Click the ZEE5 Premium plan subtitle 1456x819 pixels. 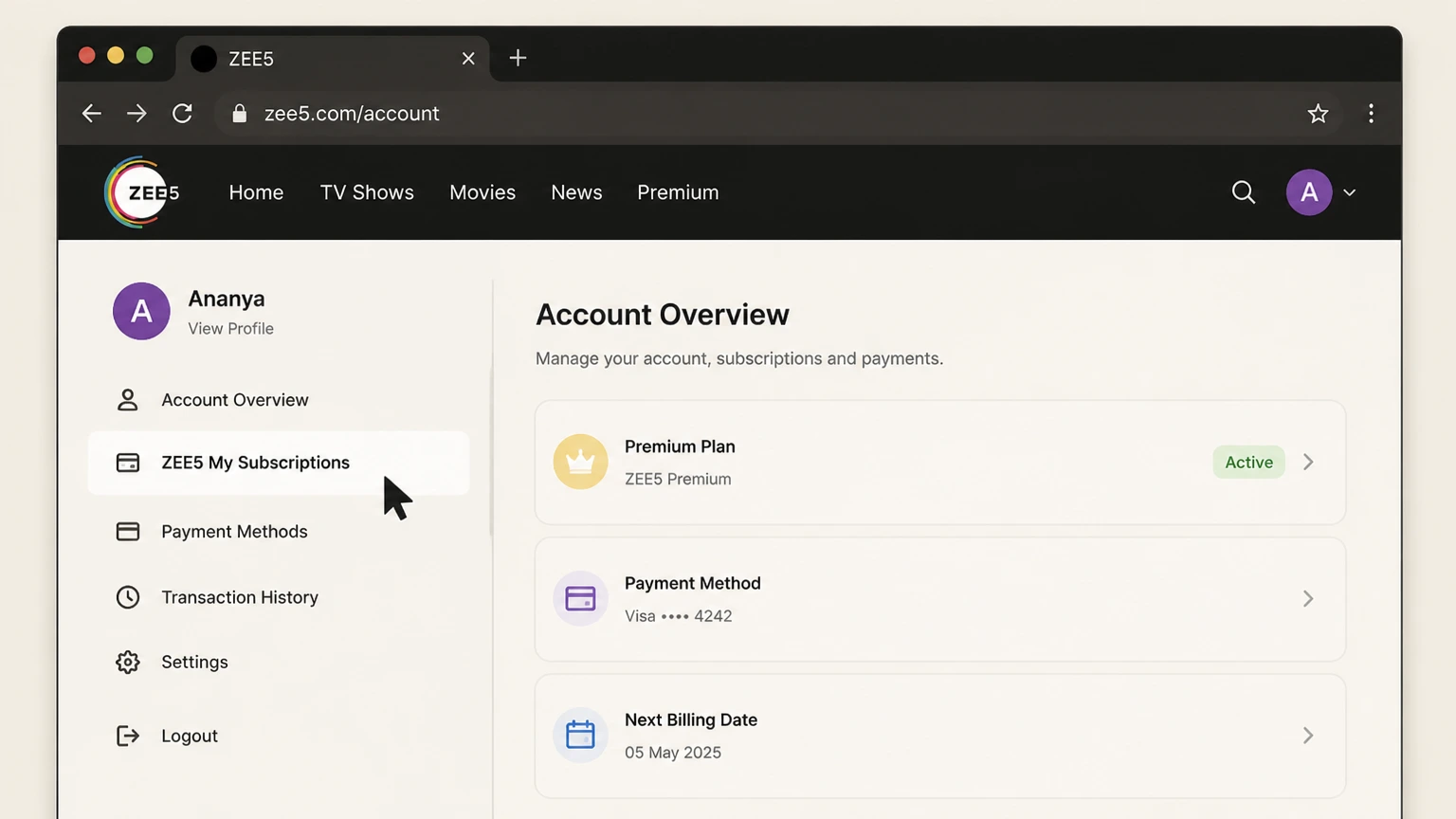pos(678,480)
